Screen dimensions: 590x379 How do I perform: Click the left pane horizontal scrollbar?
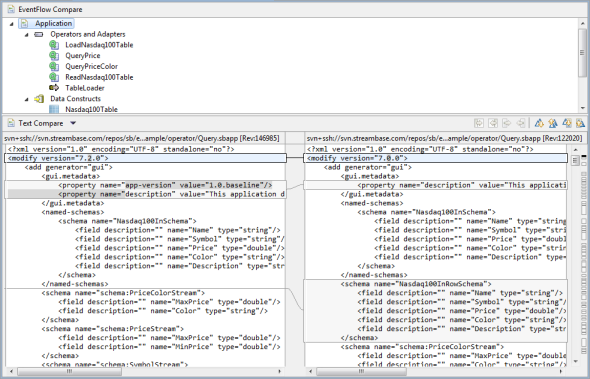point(145,371)
